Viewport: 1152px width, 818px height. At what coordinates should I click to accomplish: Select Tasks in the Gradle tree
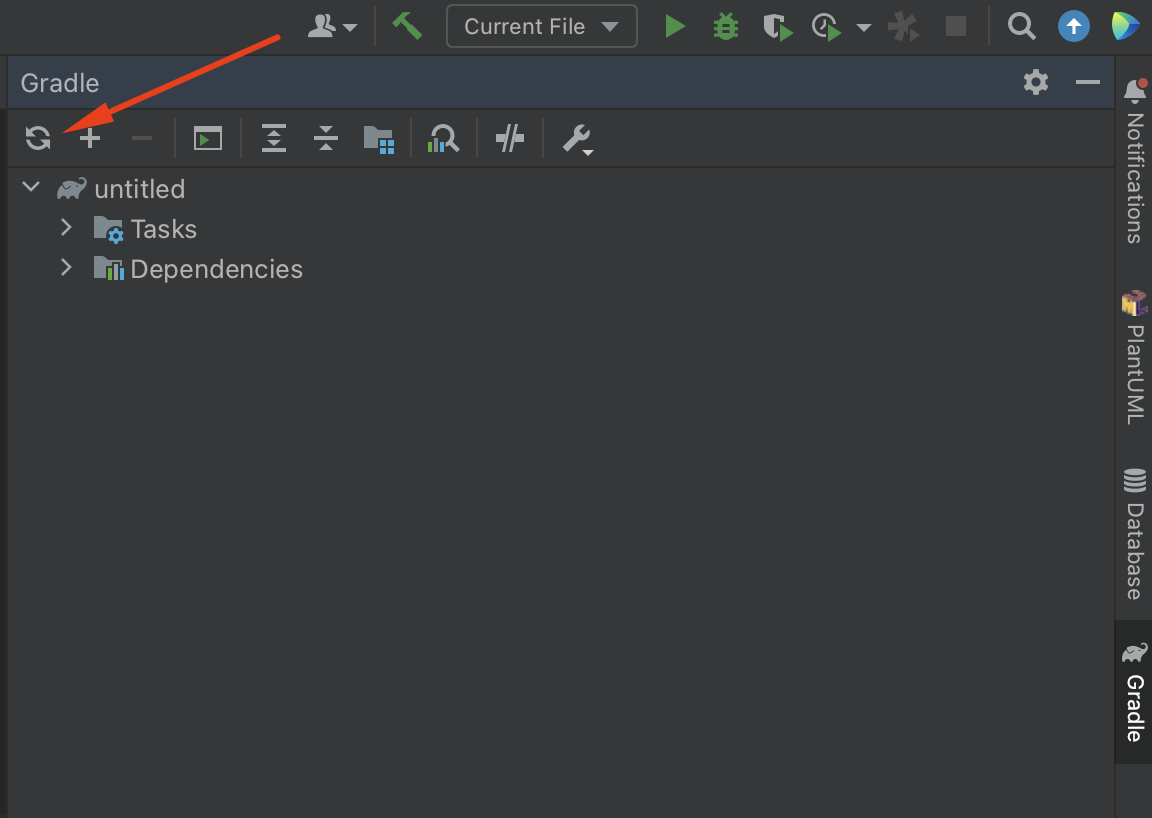164,229
